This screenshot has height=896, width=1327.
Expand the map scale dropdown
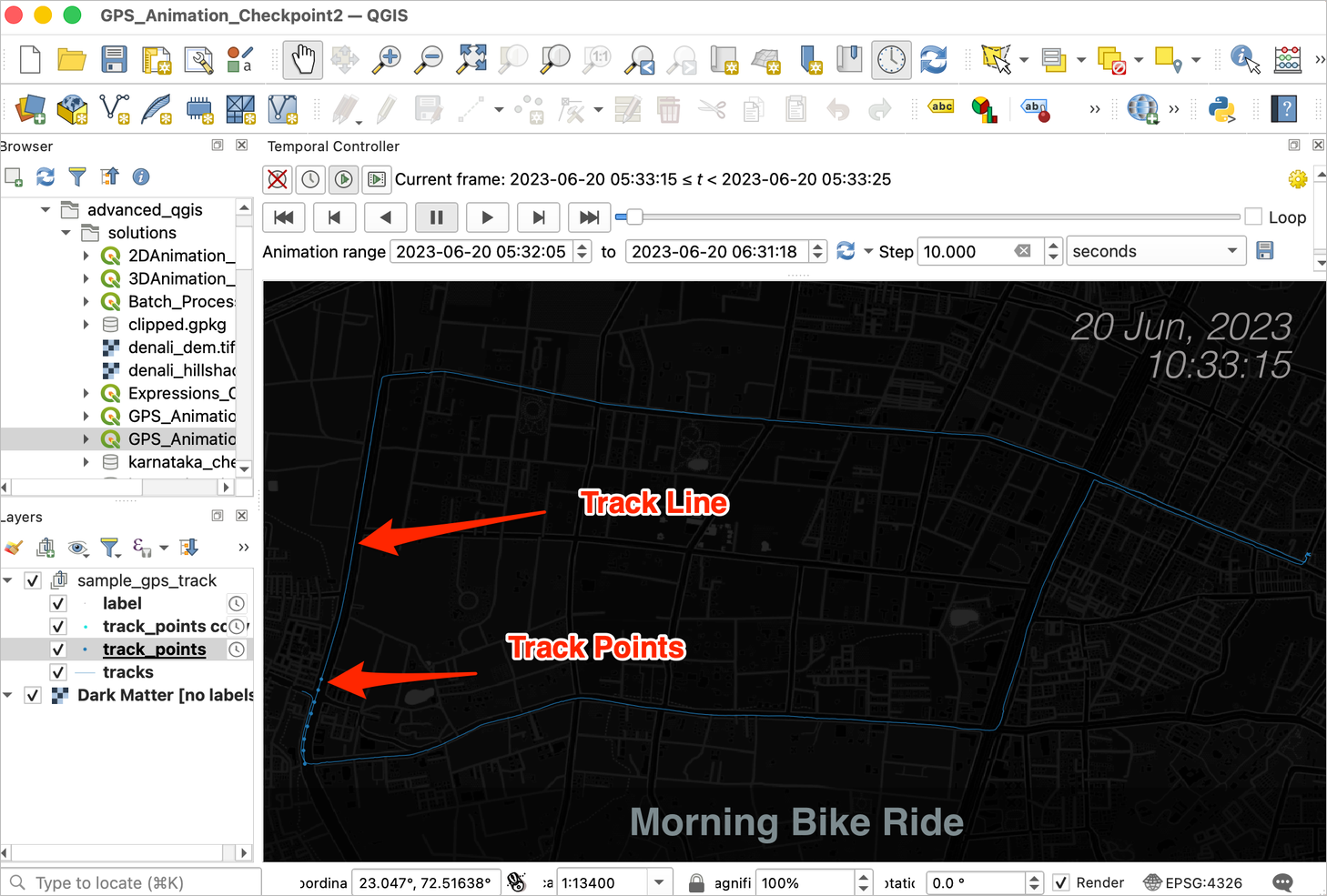coord(659,882)
